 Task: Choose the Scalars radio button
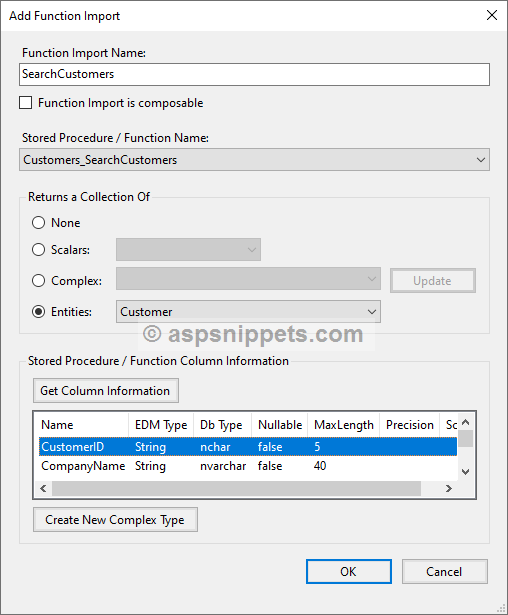38,250
